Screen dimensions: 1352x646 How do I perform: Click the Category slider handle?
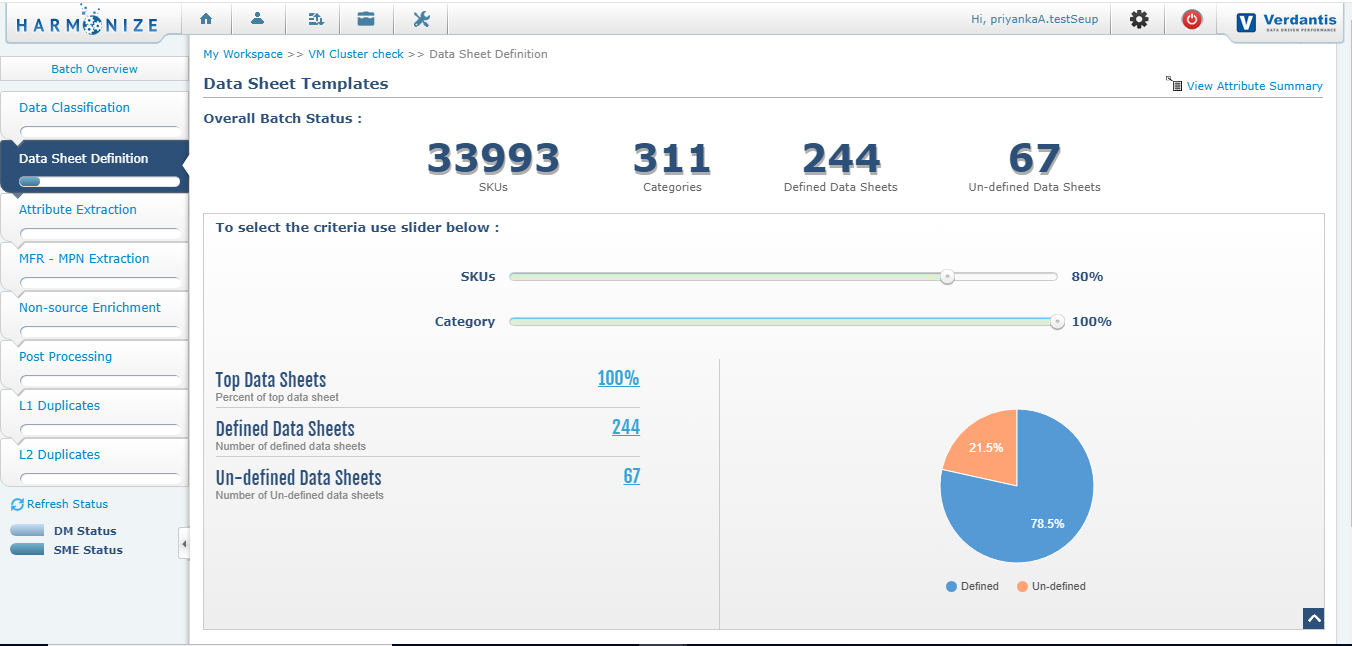pos(1057,322)
